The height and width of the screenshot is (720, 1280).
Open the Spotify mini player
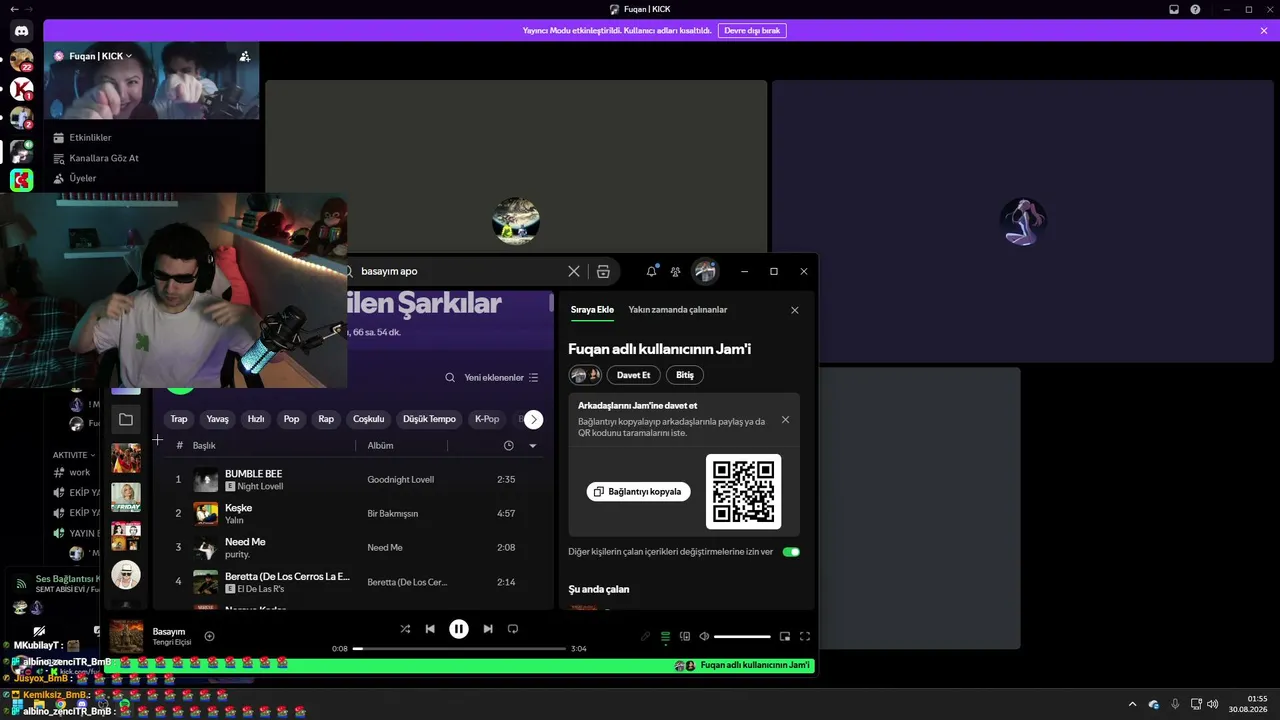click(x=785, y=636)
